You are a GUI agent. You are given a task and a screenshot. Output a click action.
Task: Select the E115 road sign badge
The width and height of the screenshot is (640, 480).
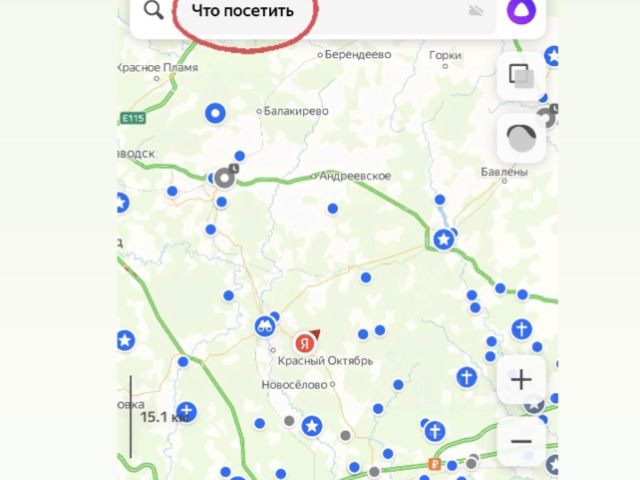click(133, 118)
